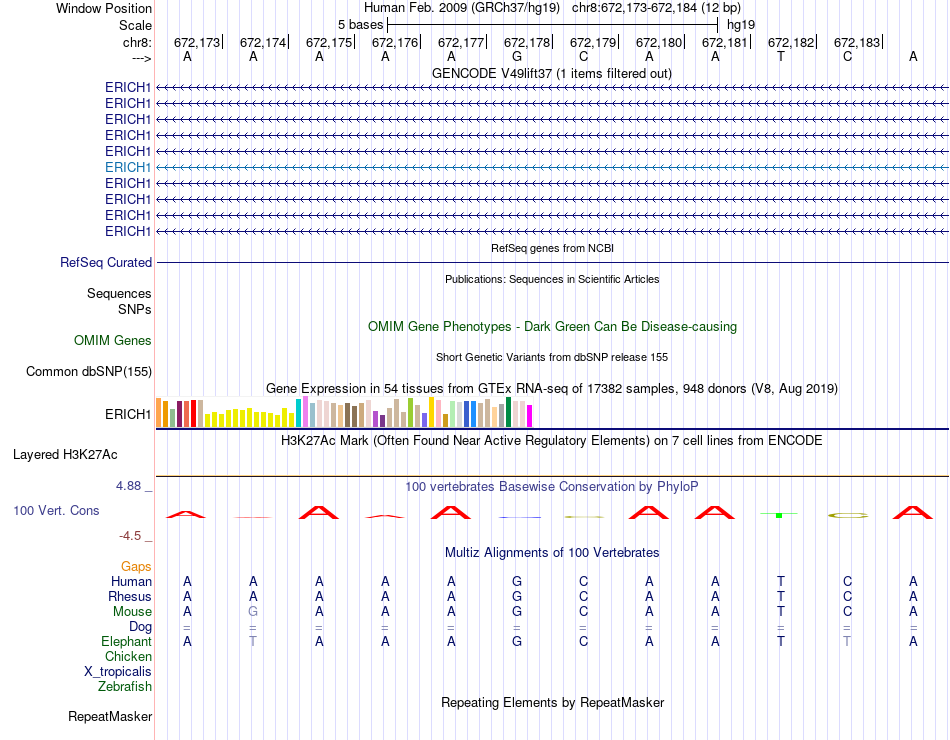Screen dimensions: 950x740
Task: Click the Layered H3K27Ac track label
Action: coord(65,455)
